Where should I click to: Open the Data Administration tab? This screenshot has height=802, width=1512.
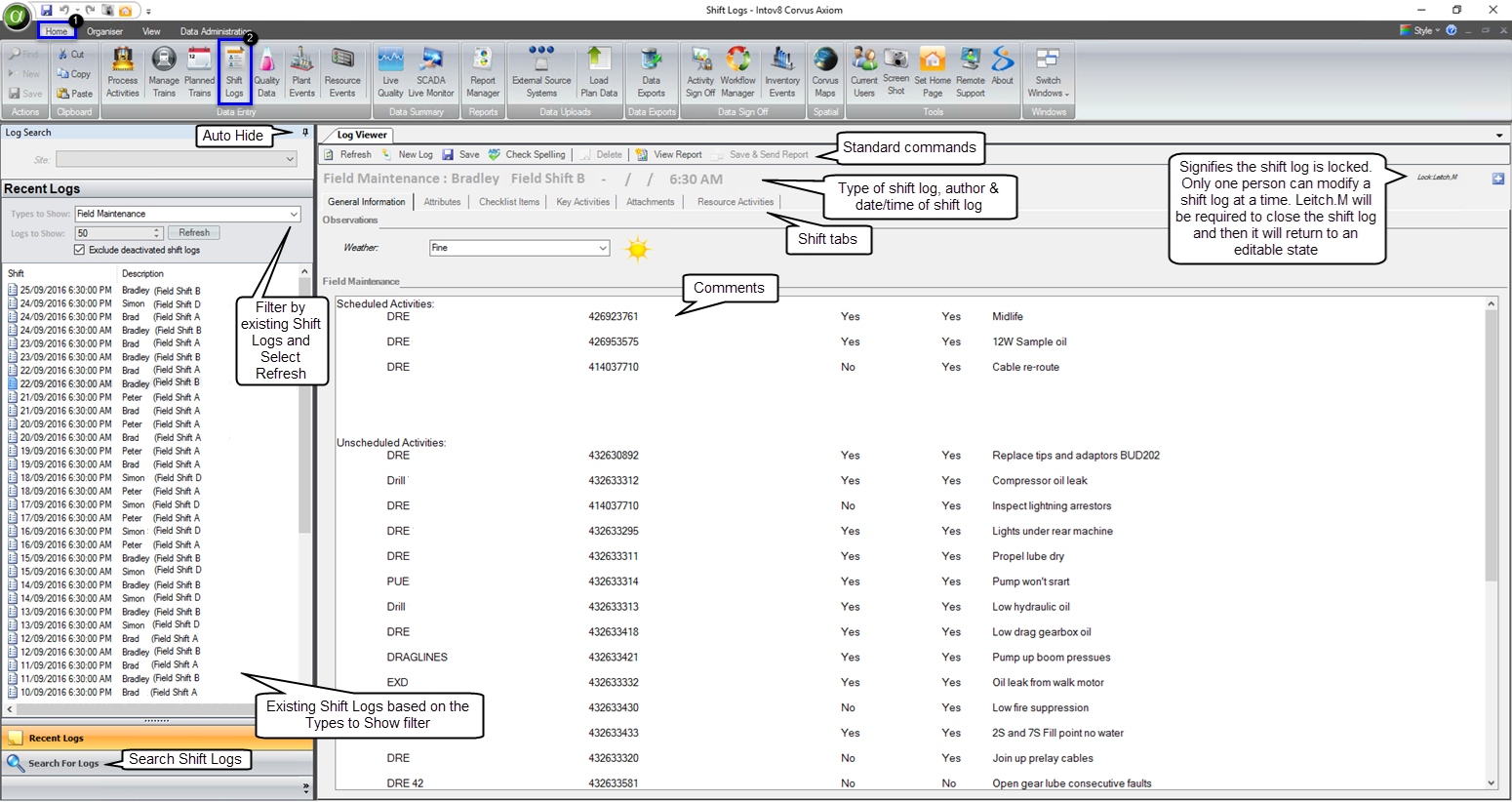point(216,31)
